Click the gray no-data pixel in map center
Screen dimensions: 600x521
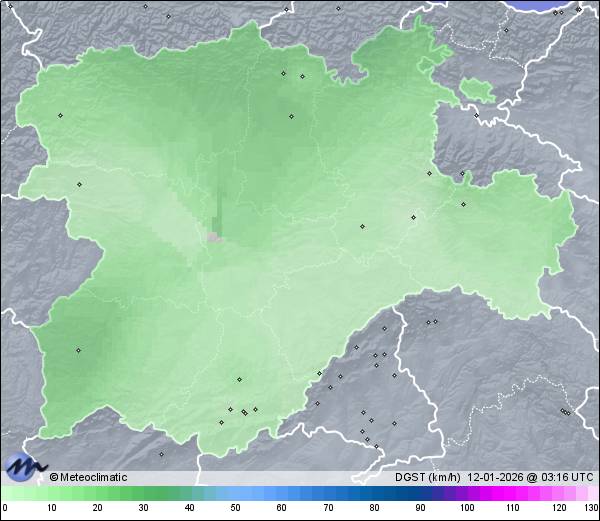213,237
